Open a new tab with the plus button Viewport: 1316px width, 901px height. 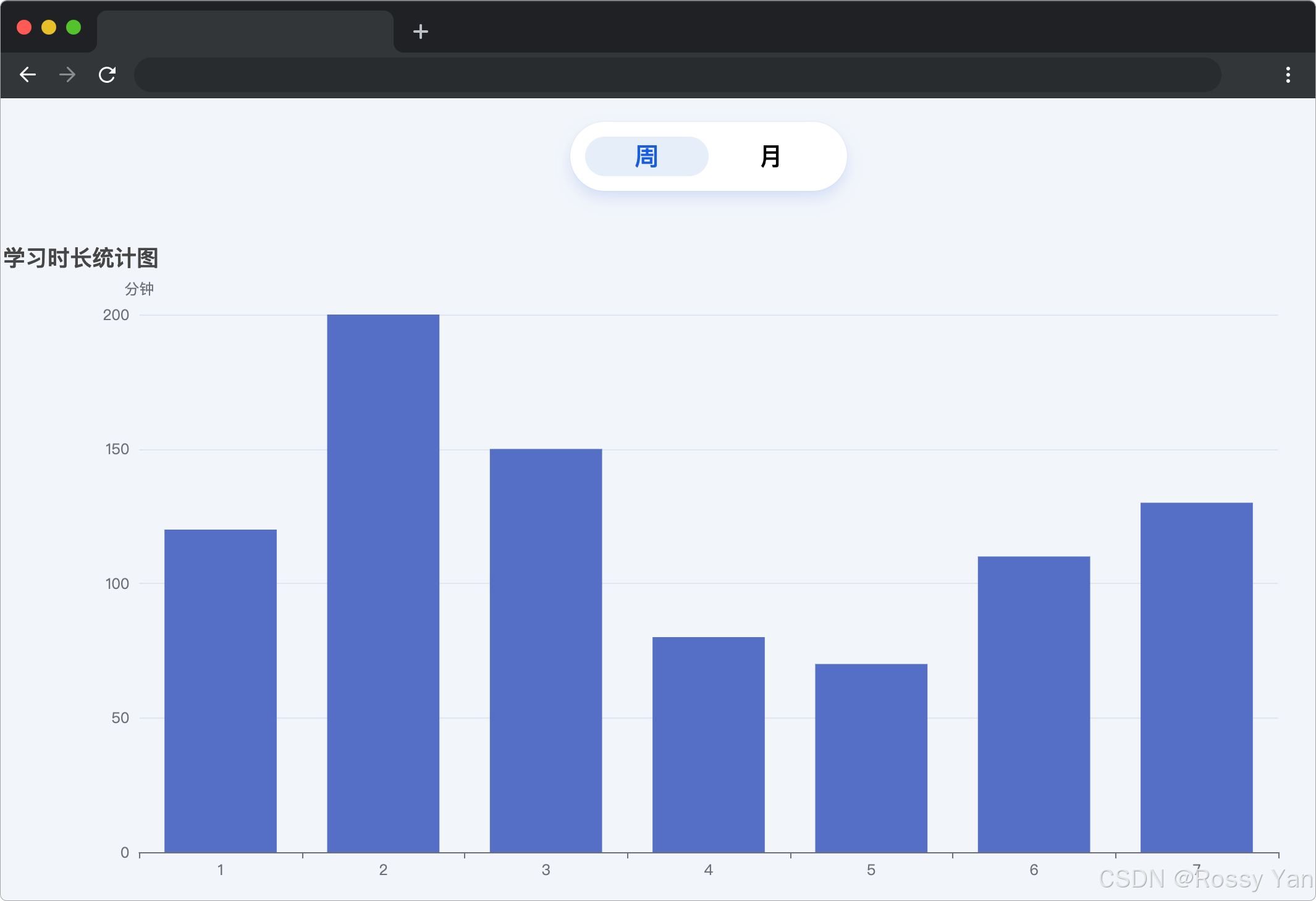coord(420,31)
